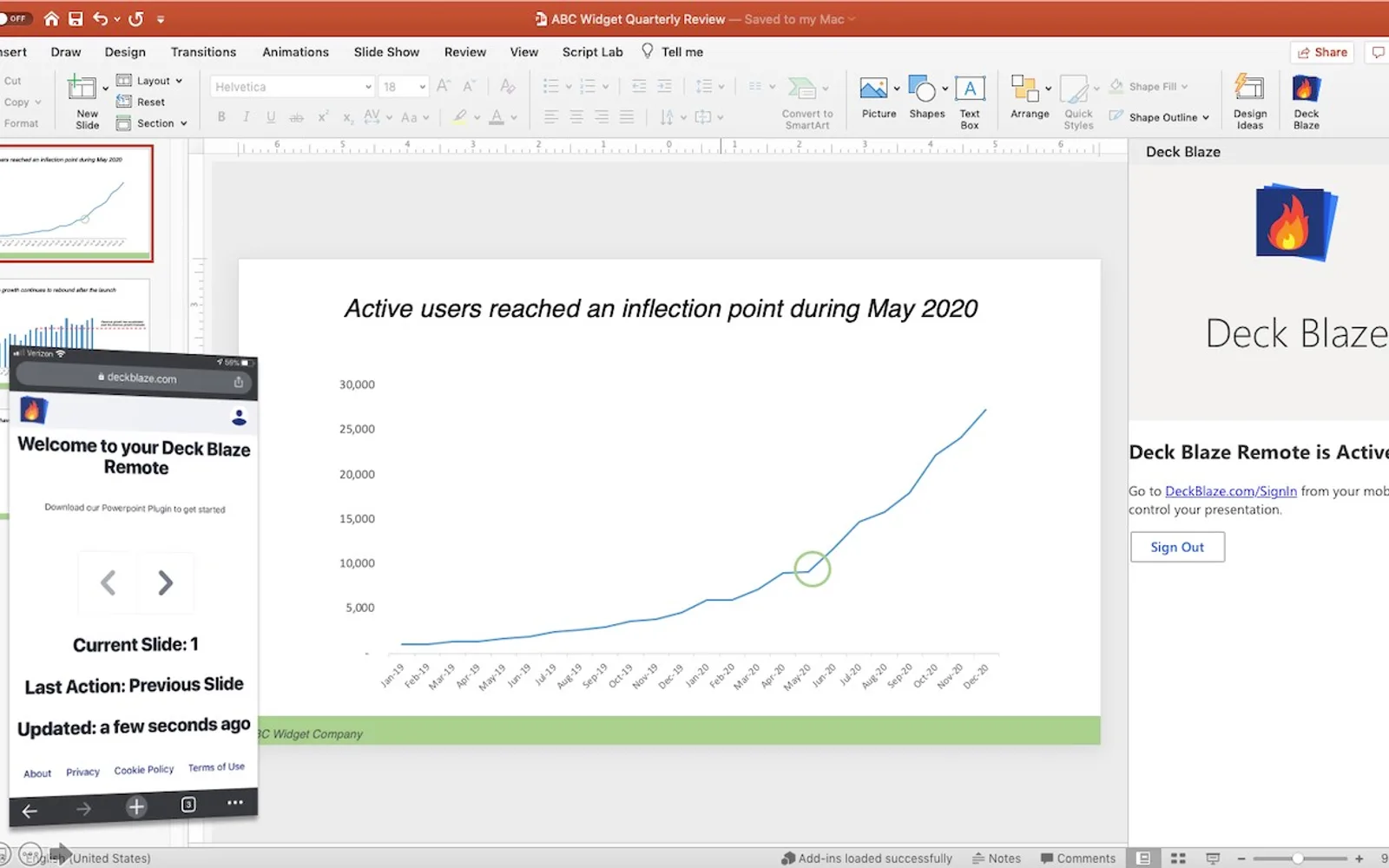Switch to the Design tab
The height and width of the screenshot is (868, 1389).
click(125, 52)
